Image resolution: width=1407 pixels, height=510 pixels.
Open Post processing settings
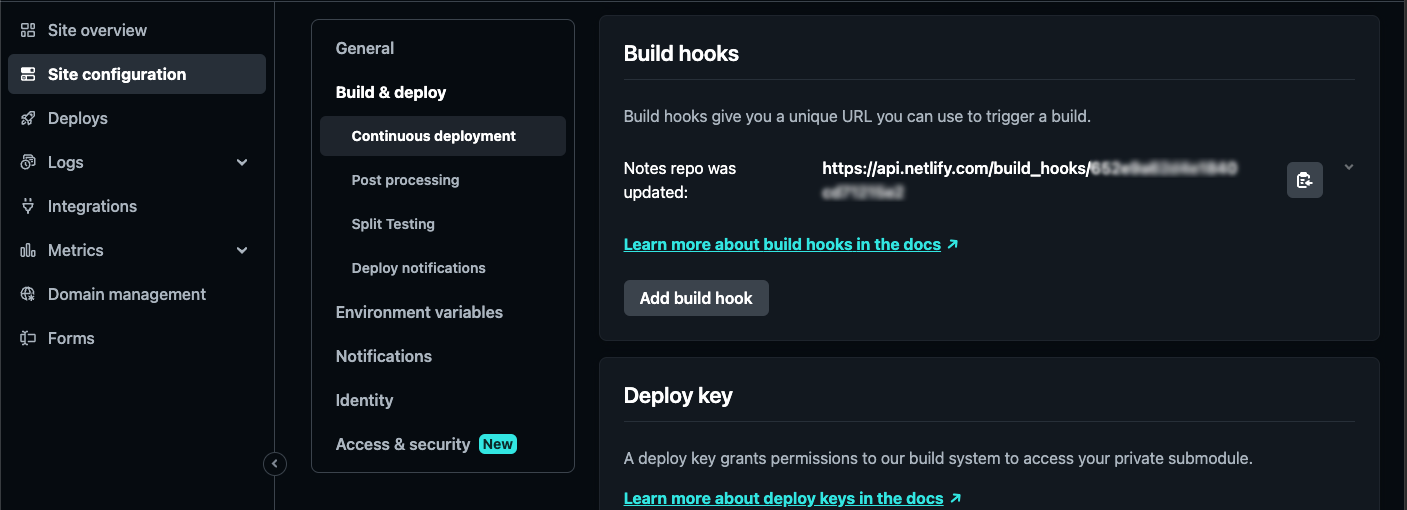(x=405, y=180)
